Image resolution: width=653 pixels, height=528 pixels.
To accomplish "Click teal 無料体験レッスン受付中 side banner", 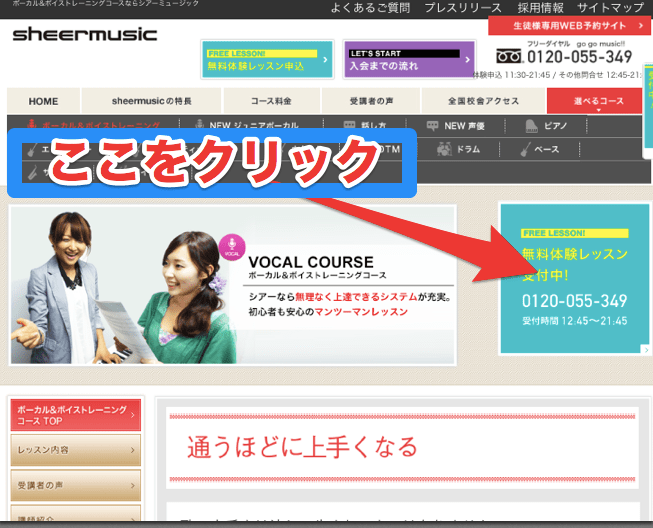I will point(574,279).
